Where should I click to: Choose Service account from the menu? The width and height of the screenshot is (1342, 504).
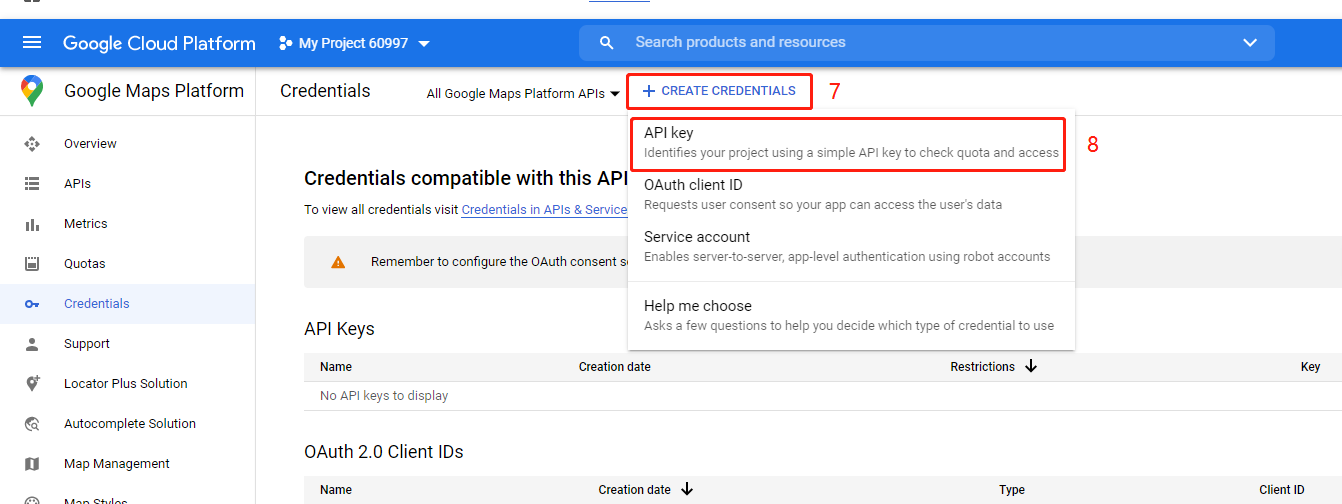851,247
